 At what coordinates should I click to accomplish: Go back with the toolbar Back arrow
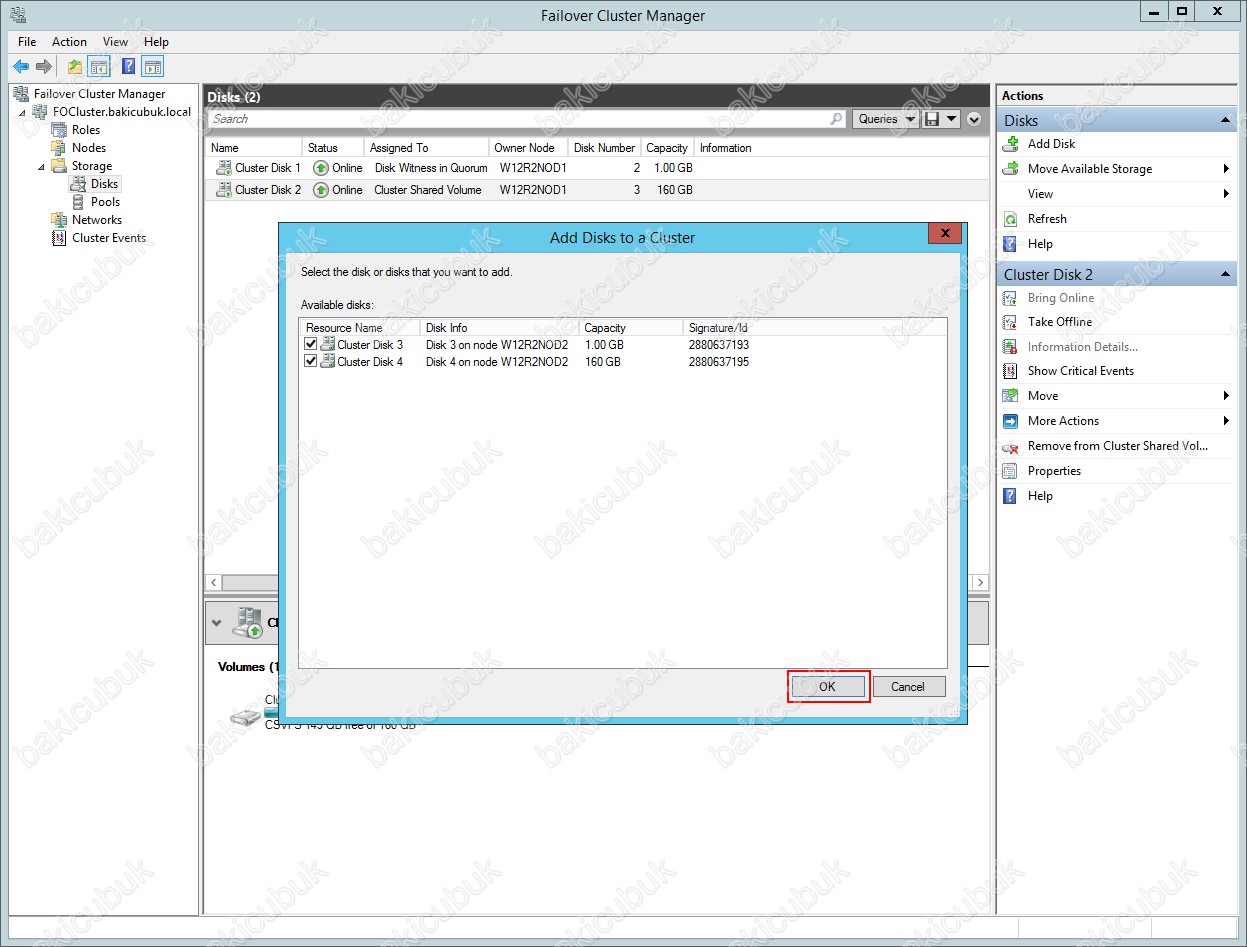click(21, 67)
